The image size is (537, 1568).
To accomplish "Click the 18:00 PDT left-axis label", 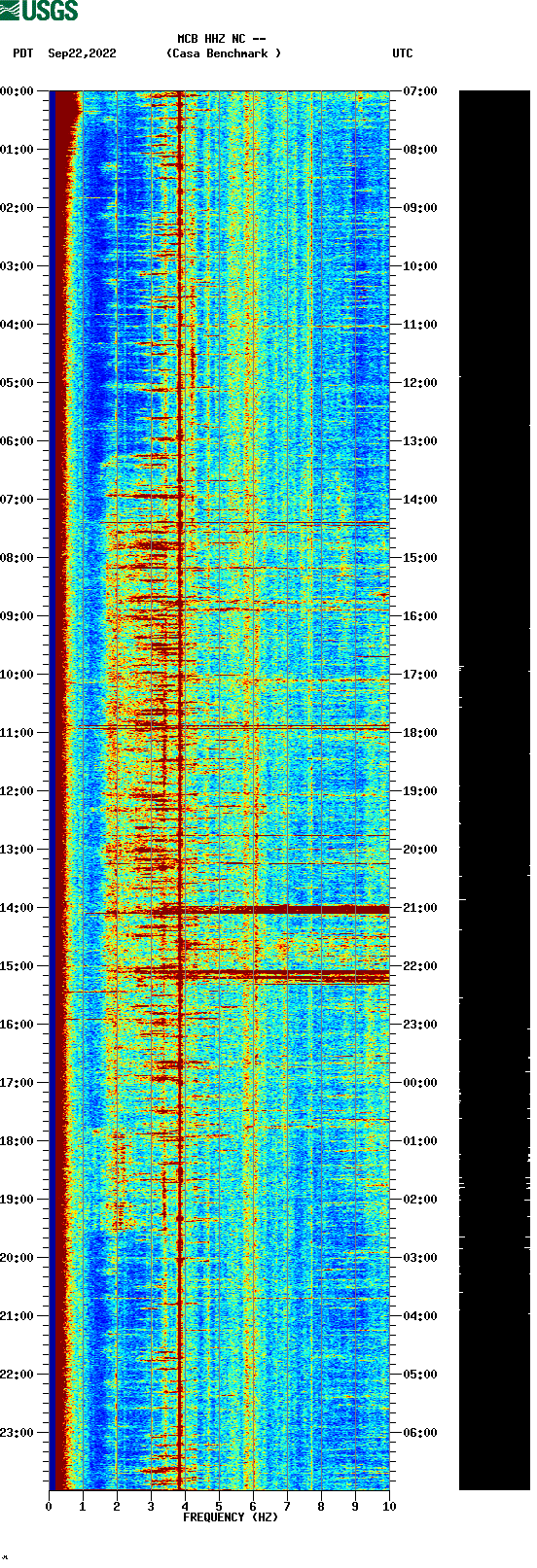I will click(18, 1141).
